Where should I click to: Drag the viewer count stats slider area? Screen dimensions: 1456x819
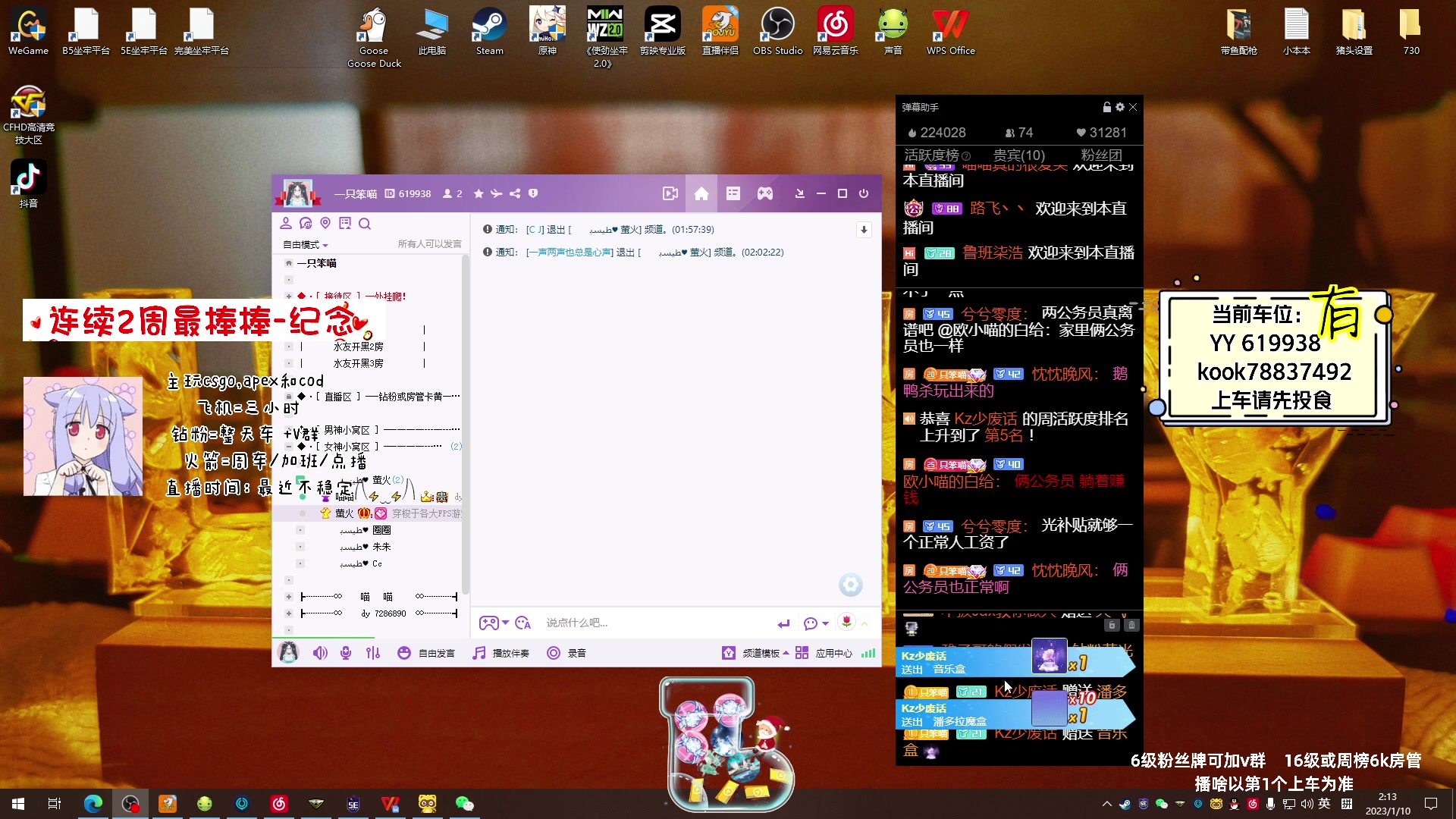point(1019,131)
